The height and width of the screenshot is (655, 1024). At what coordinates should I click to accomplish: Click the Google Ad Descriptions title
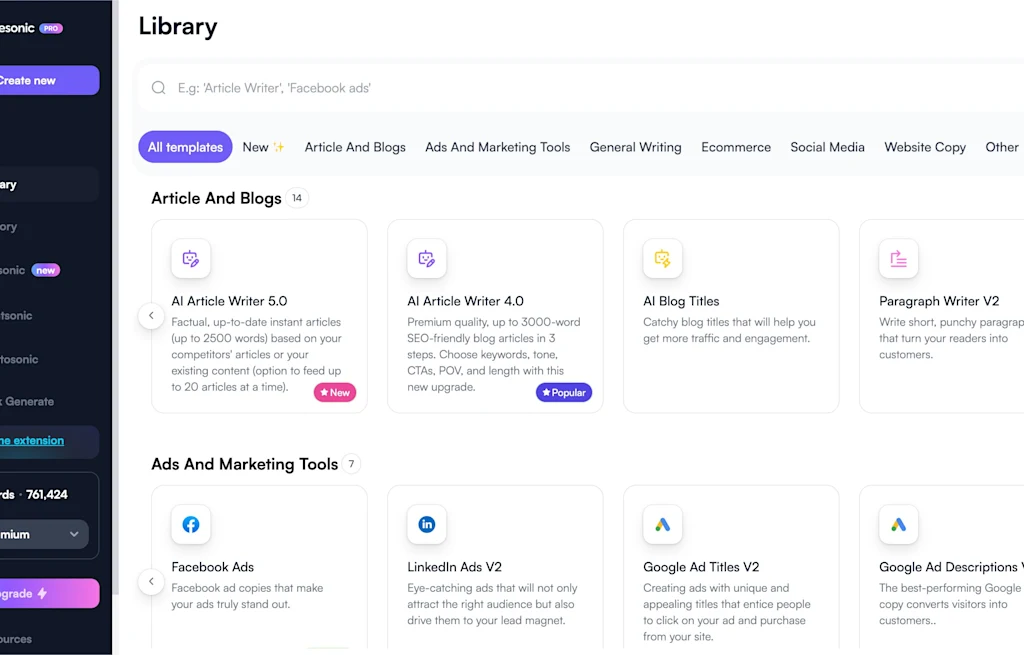point(952,567)
